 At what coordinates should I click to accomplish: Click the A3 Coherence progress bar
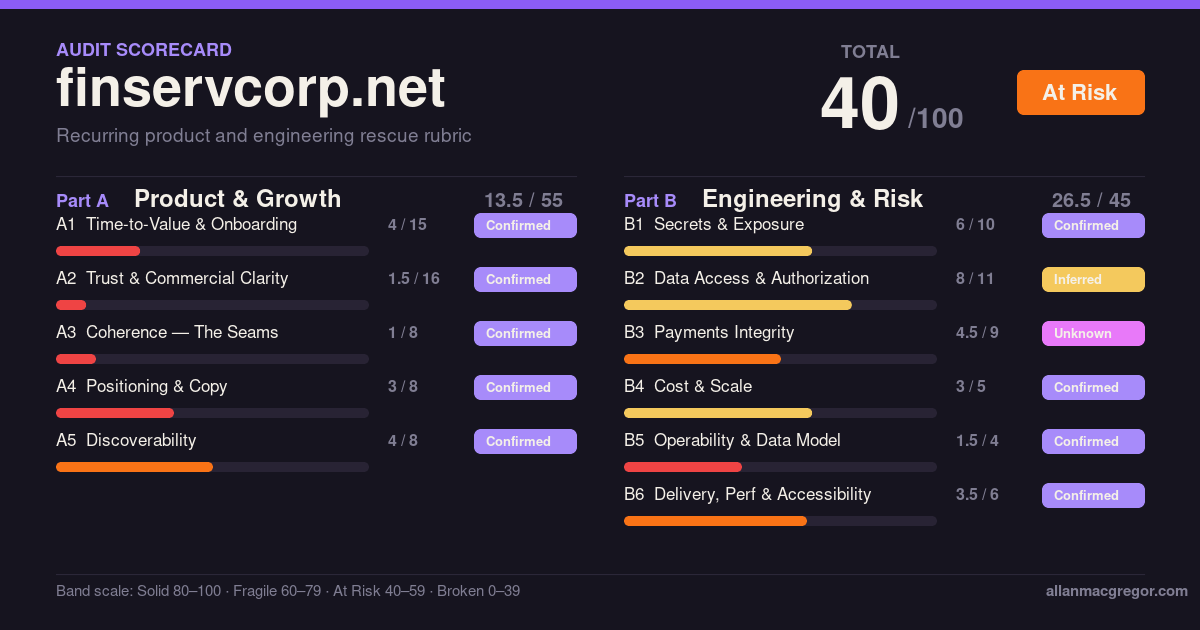coord(212,359)
